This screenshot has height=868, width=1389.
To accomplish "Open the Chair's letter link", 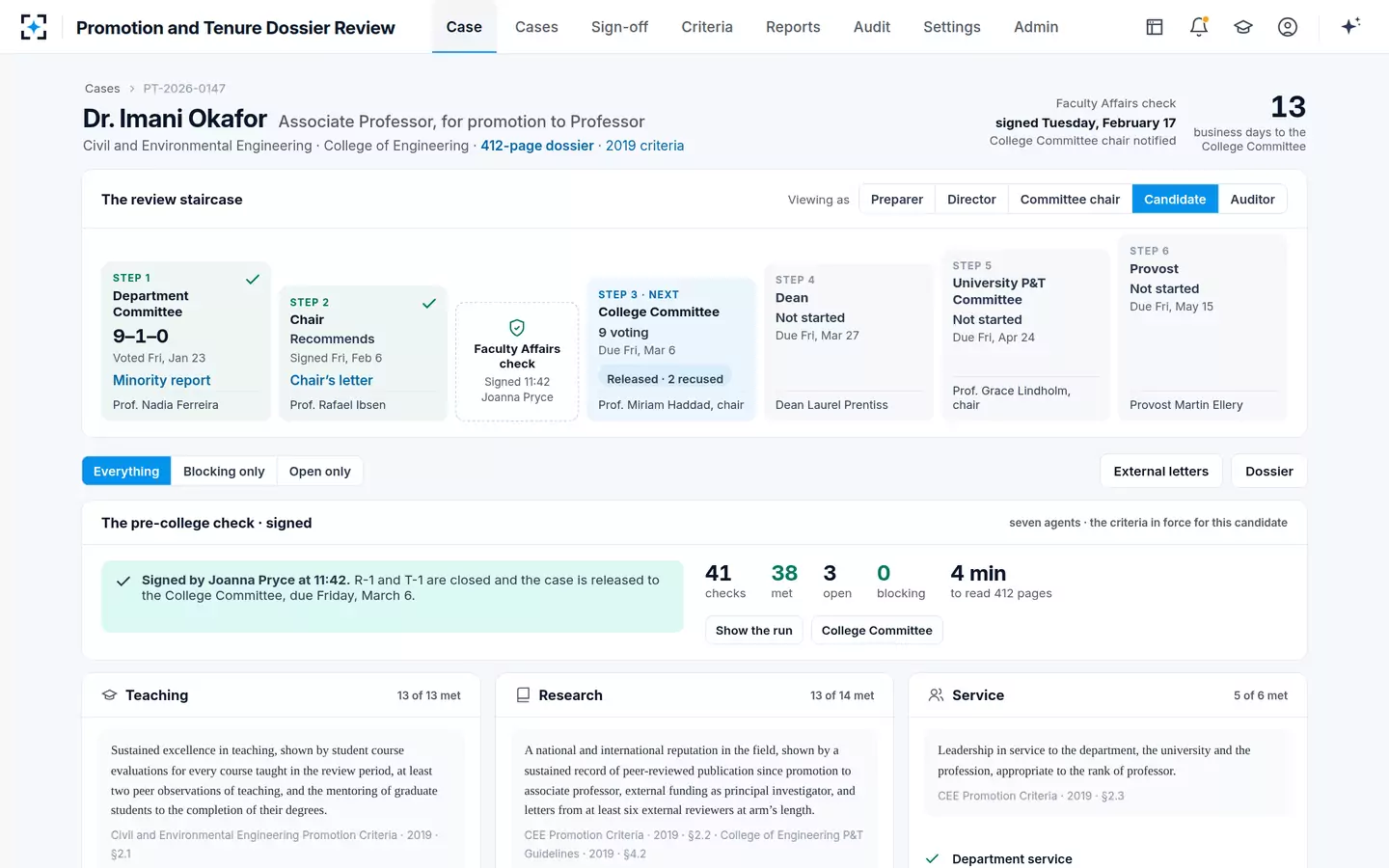I will [x=331, y=381].
